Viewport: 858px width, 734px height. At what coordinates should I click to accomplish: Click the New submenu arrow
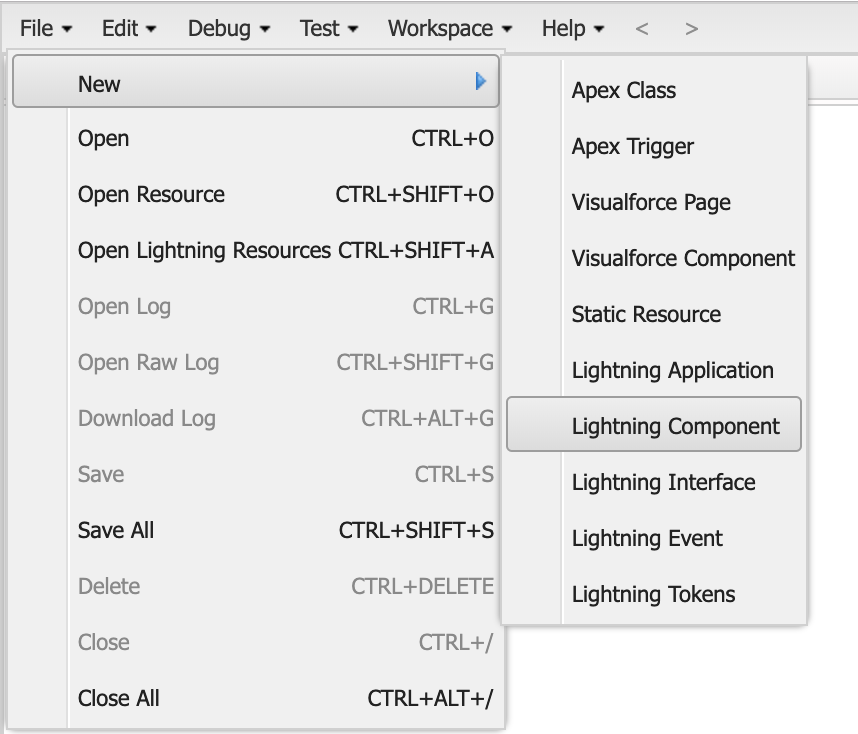pyautogui.click(x=481, y=82)
